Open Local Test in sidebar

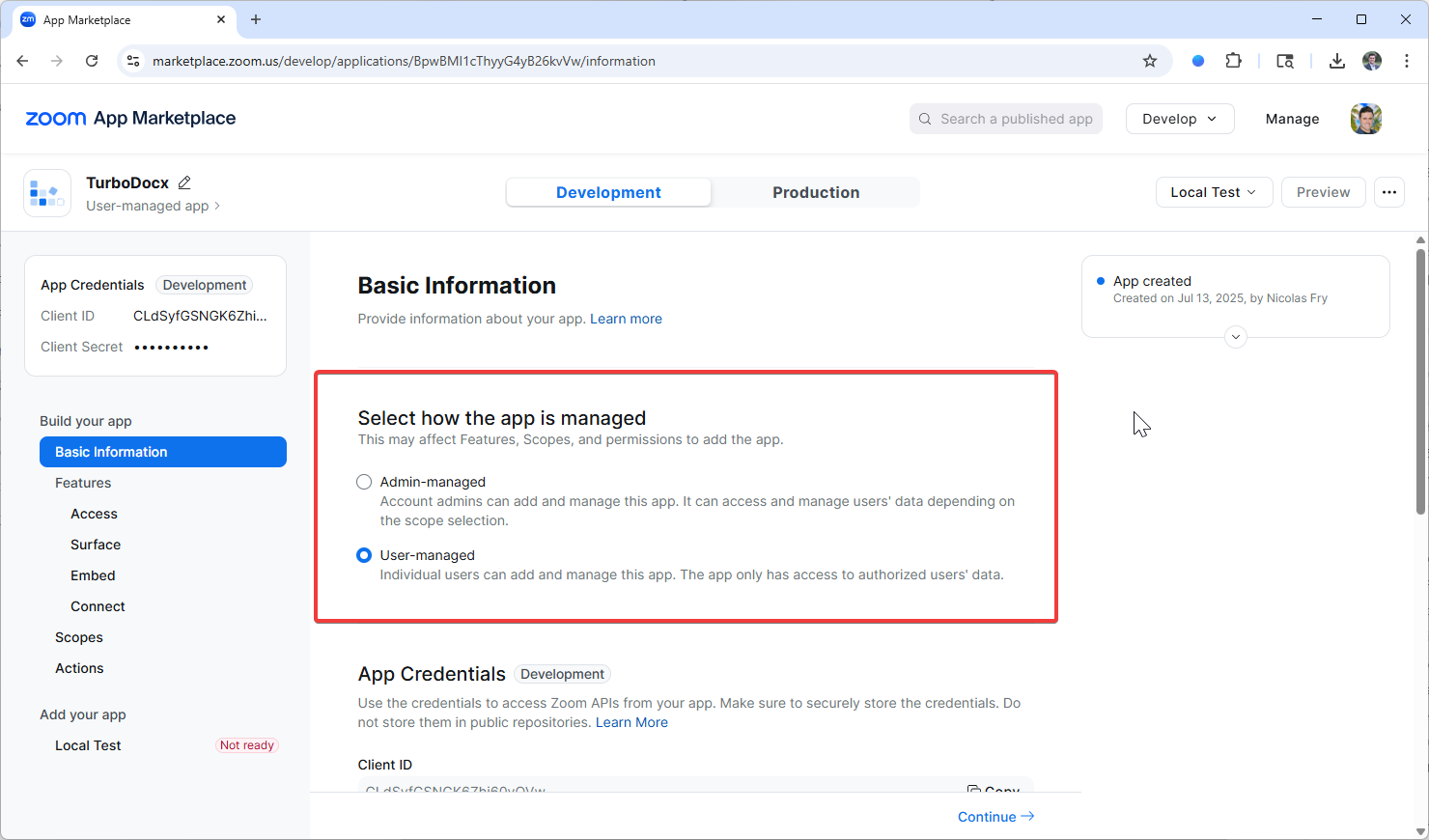point(88,745)
